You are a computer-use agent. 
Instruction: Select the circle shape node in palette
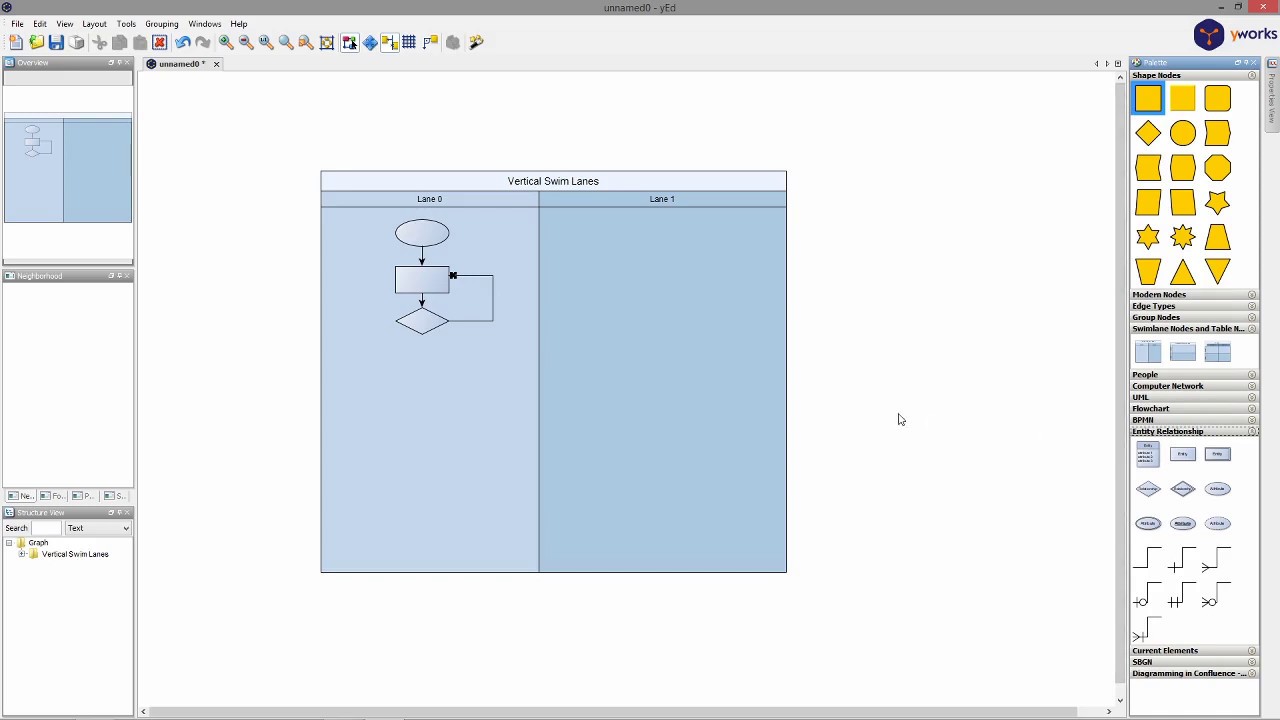[1183, 133]
